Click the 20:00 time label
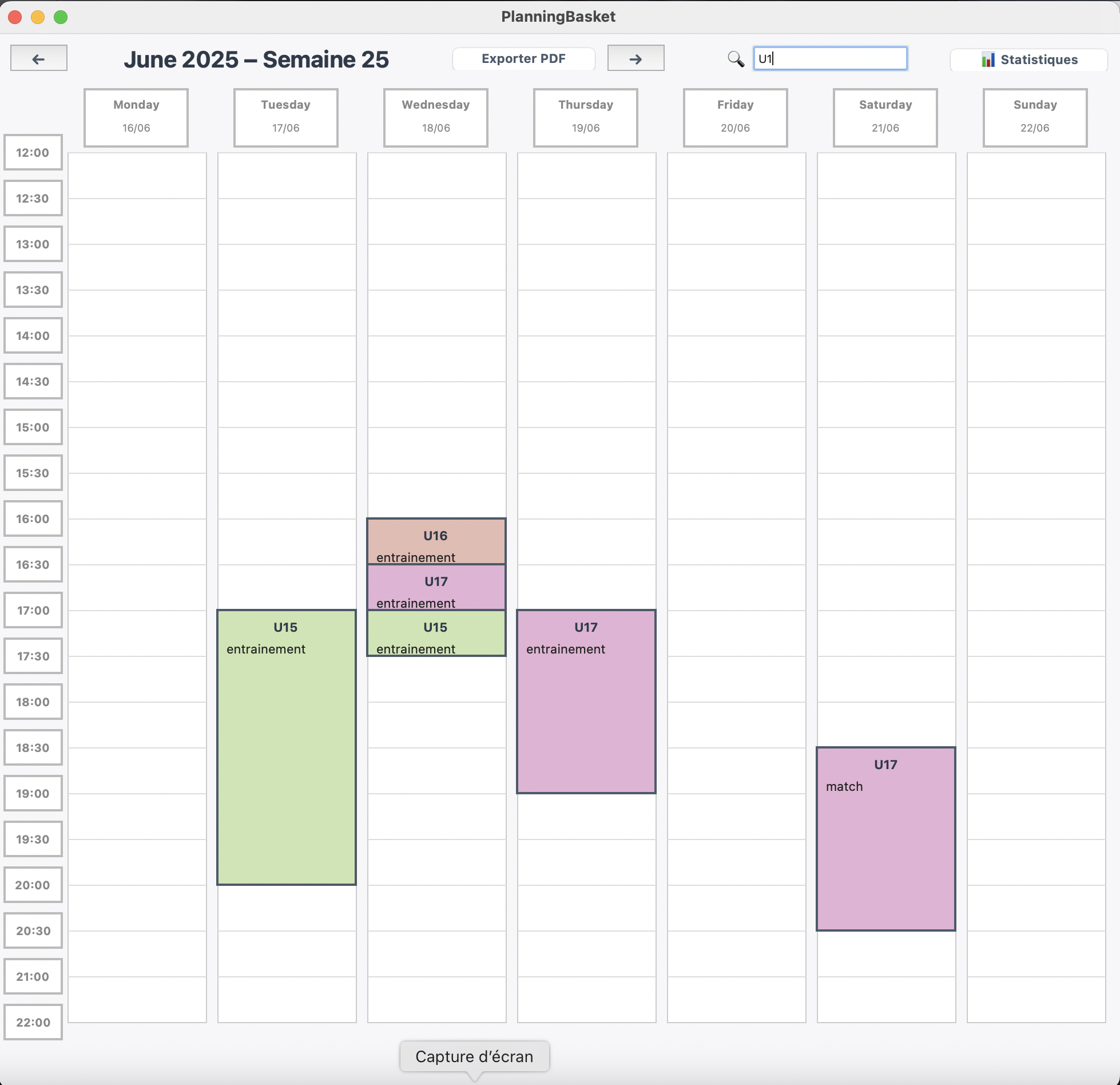The image size is (1120, 1085). (33, 885)
